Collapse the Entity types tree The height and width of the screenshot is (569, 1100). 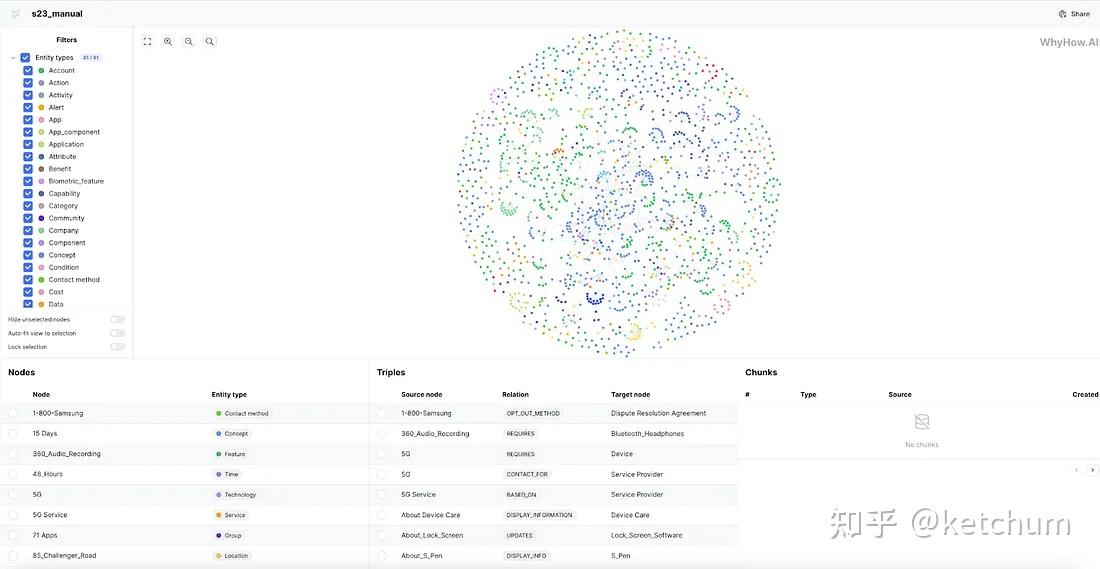(13, 58)
